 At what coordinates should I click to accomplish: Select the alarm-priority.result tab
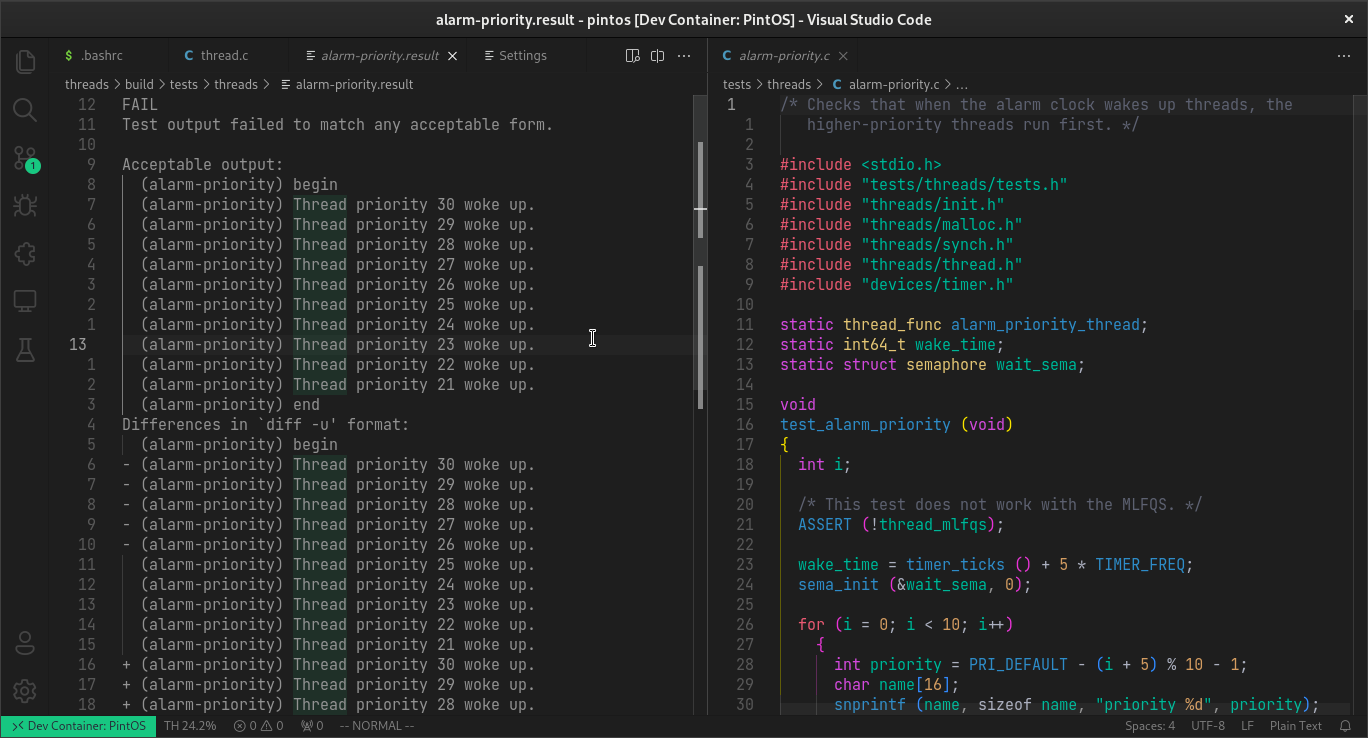point(378,56)
